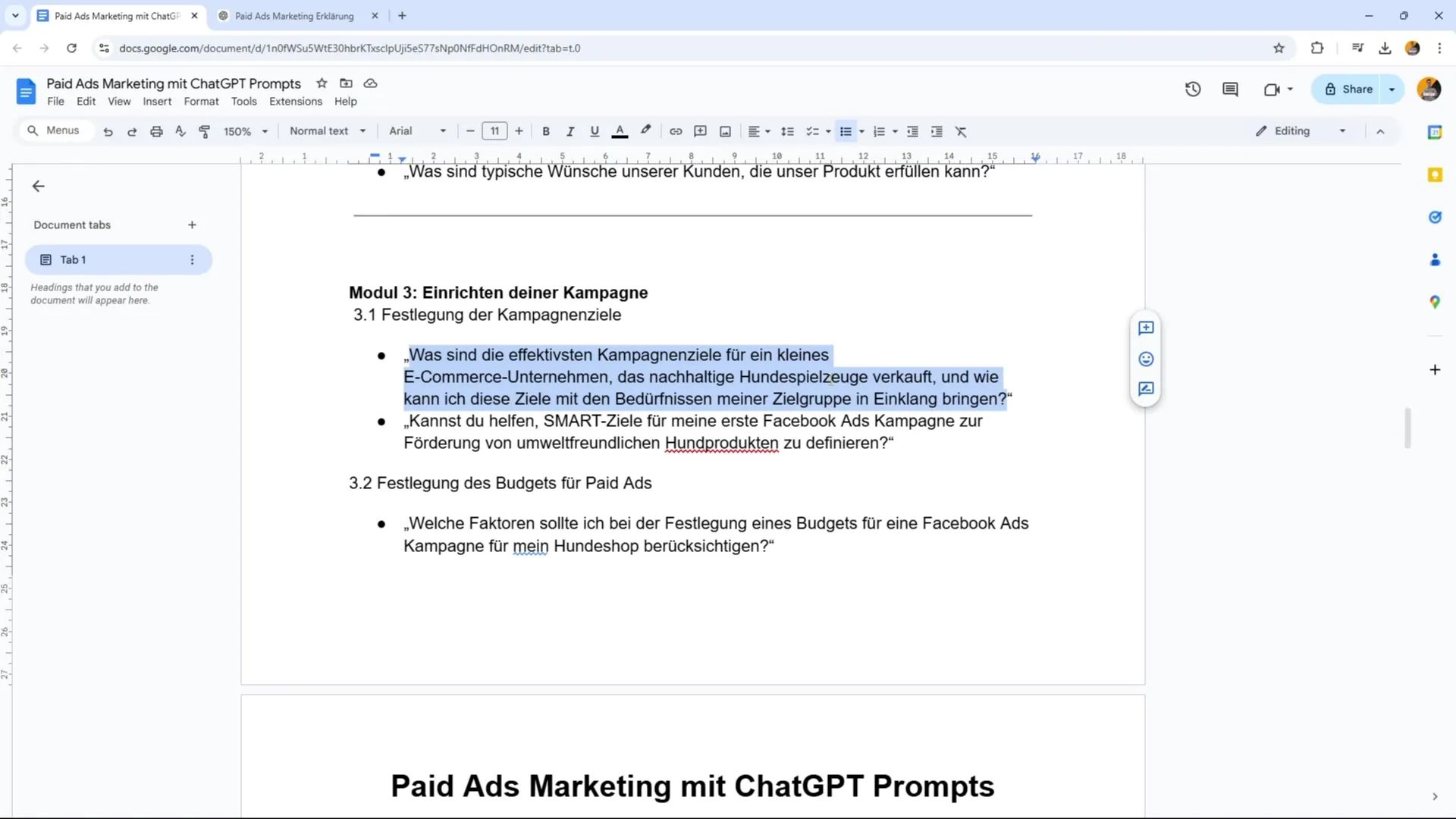Screen dimensions: 1456x819
Task: Add emoji reaction to selection
Action: [x=1146, y=359]
